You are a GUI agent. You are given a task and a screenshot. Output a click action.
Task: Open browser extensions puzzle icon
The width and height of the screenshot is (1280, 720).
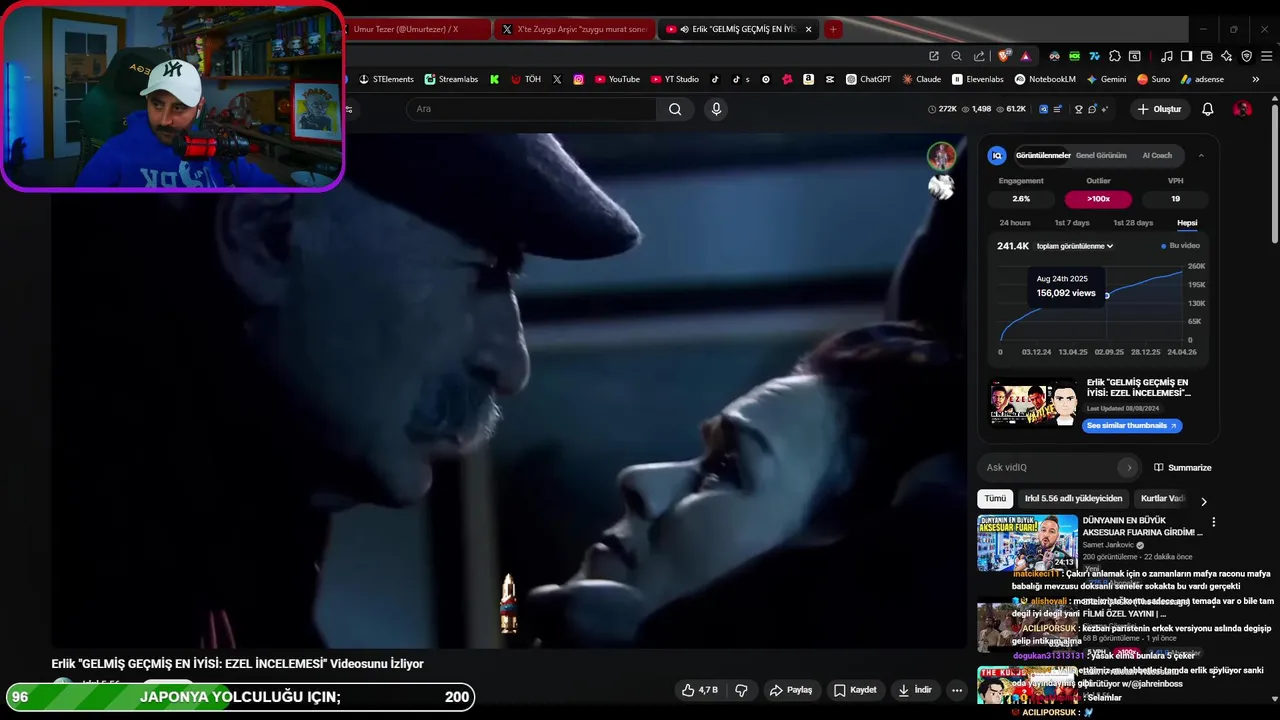(x=1115, y=56)
